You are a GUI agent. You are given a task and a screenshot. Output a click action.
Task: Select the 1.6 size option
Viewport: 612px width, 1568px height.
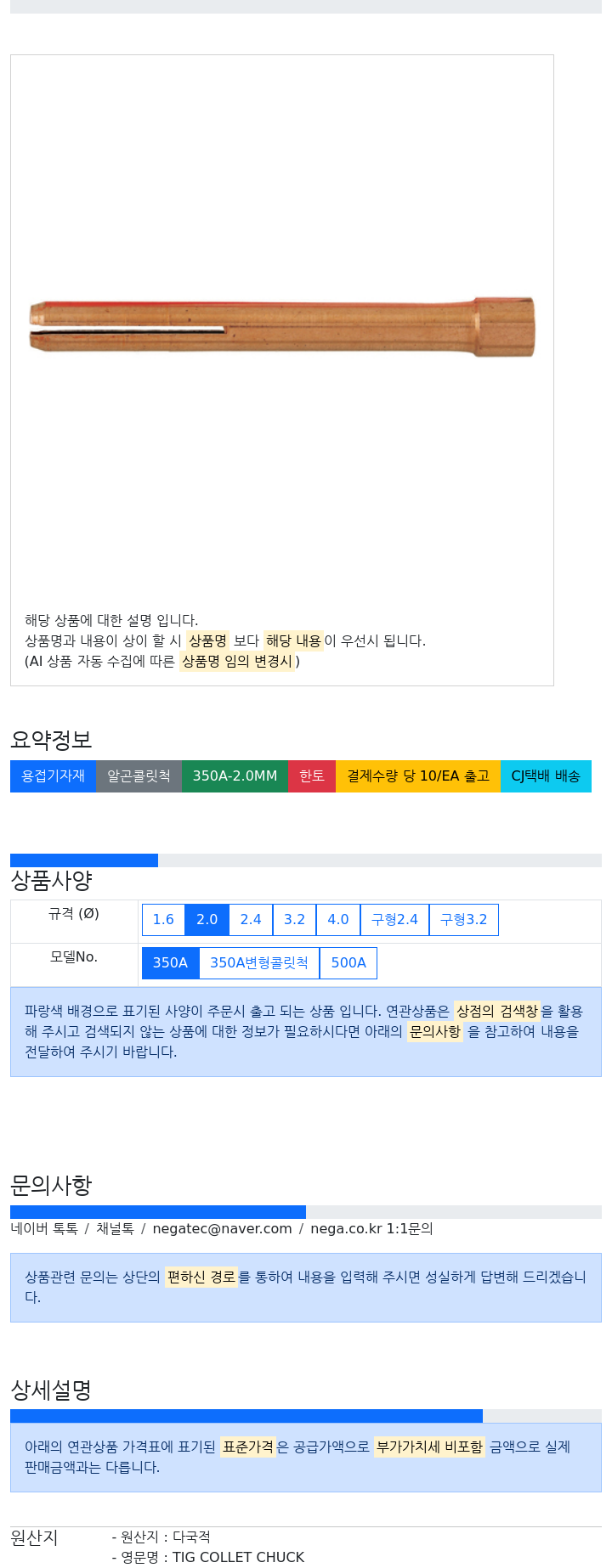(x=163, y=920)
